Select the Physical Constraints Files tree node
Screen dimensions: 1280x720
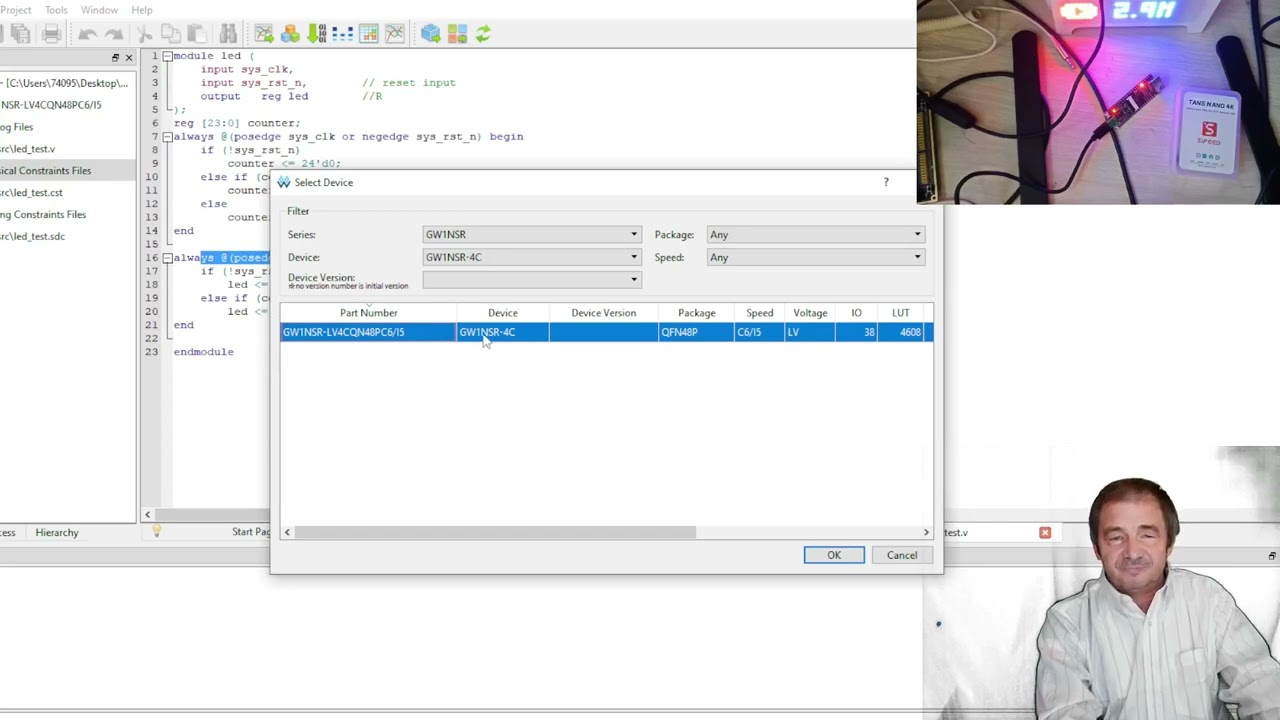point(45,171)
